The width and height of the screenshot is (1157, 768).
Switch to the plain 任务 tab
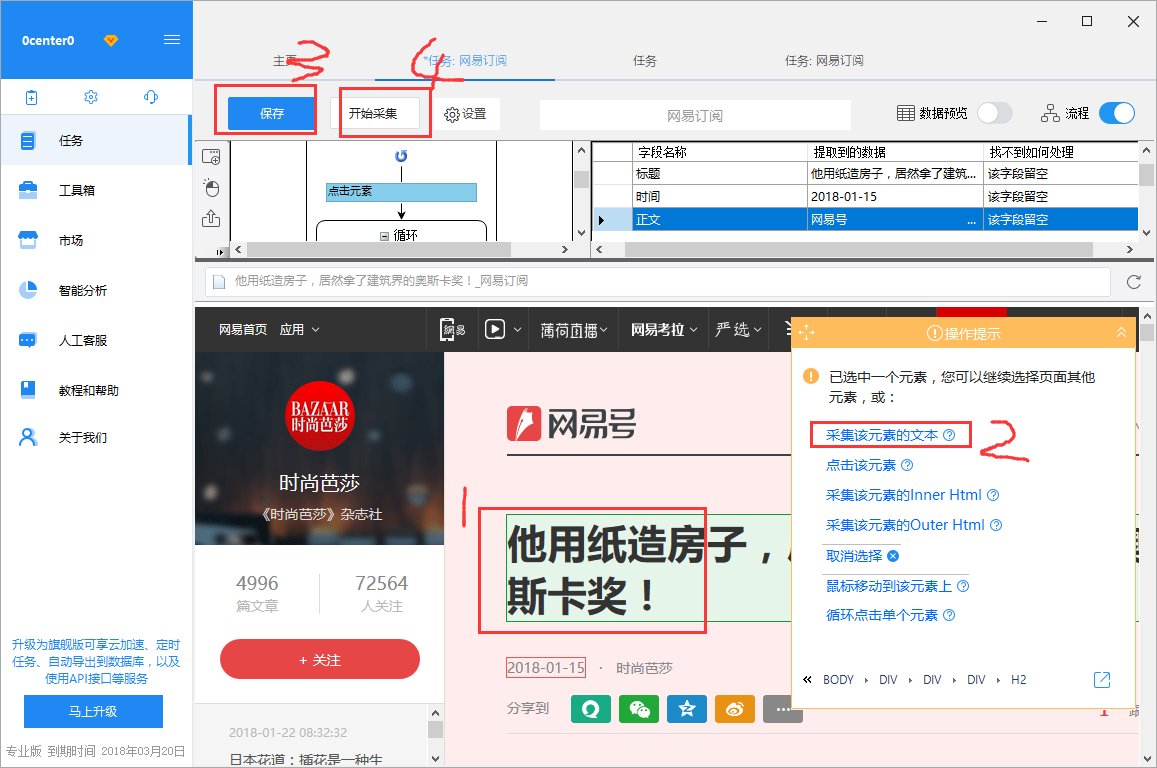coord(644,60)
